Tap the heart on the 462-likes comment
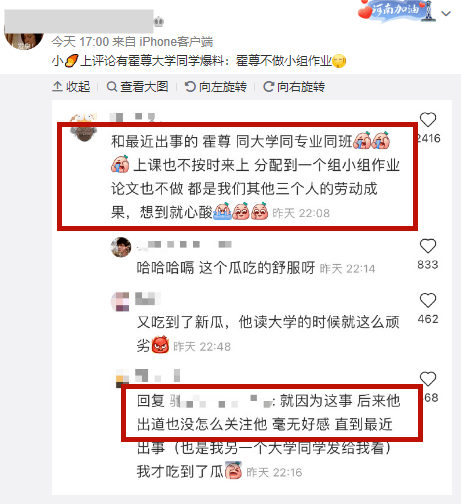 click(x=428, y=300)
